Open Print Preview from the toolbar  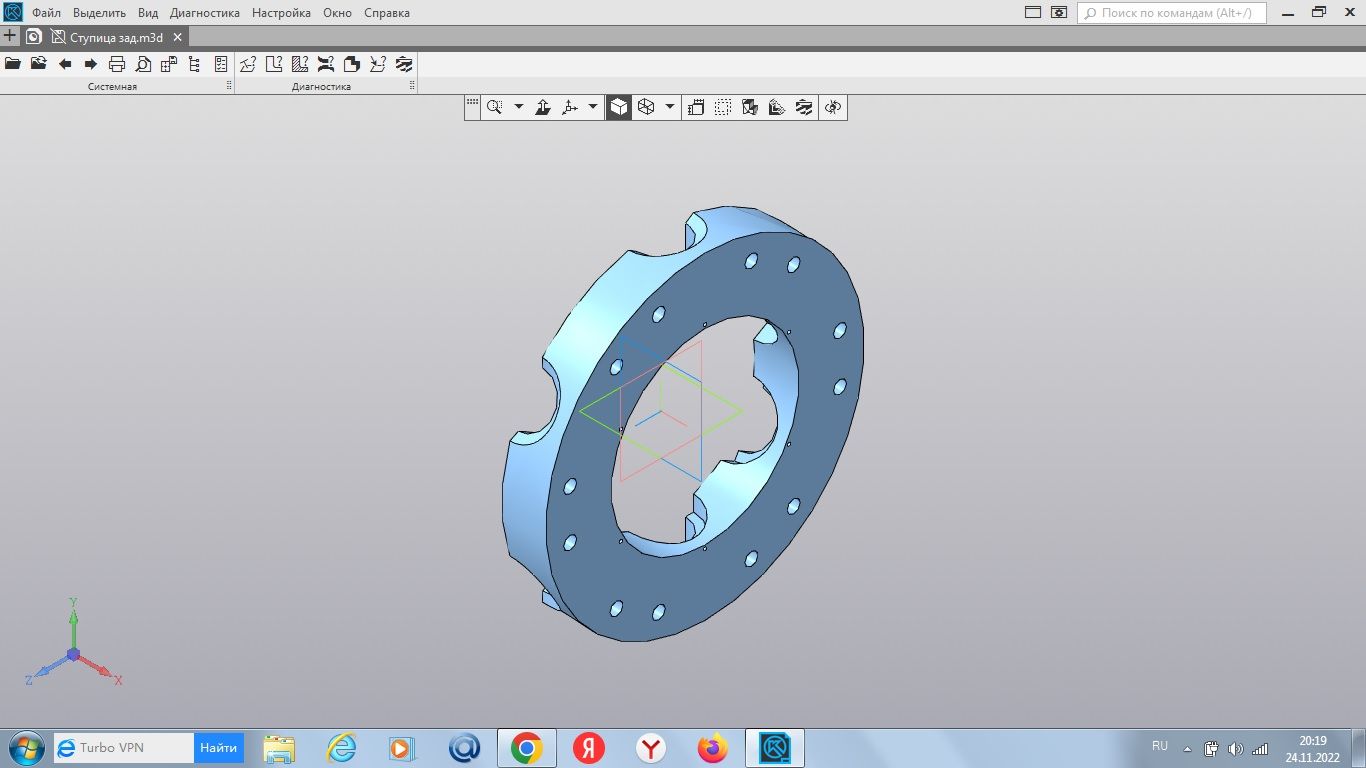[143, 64]
